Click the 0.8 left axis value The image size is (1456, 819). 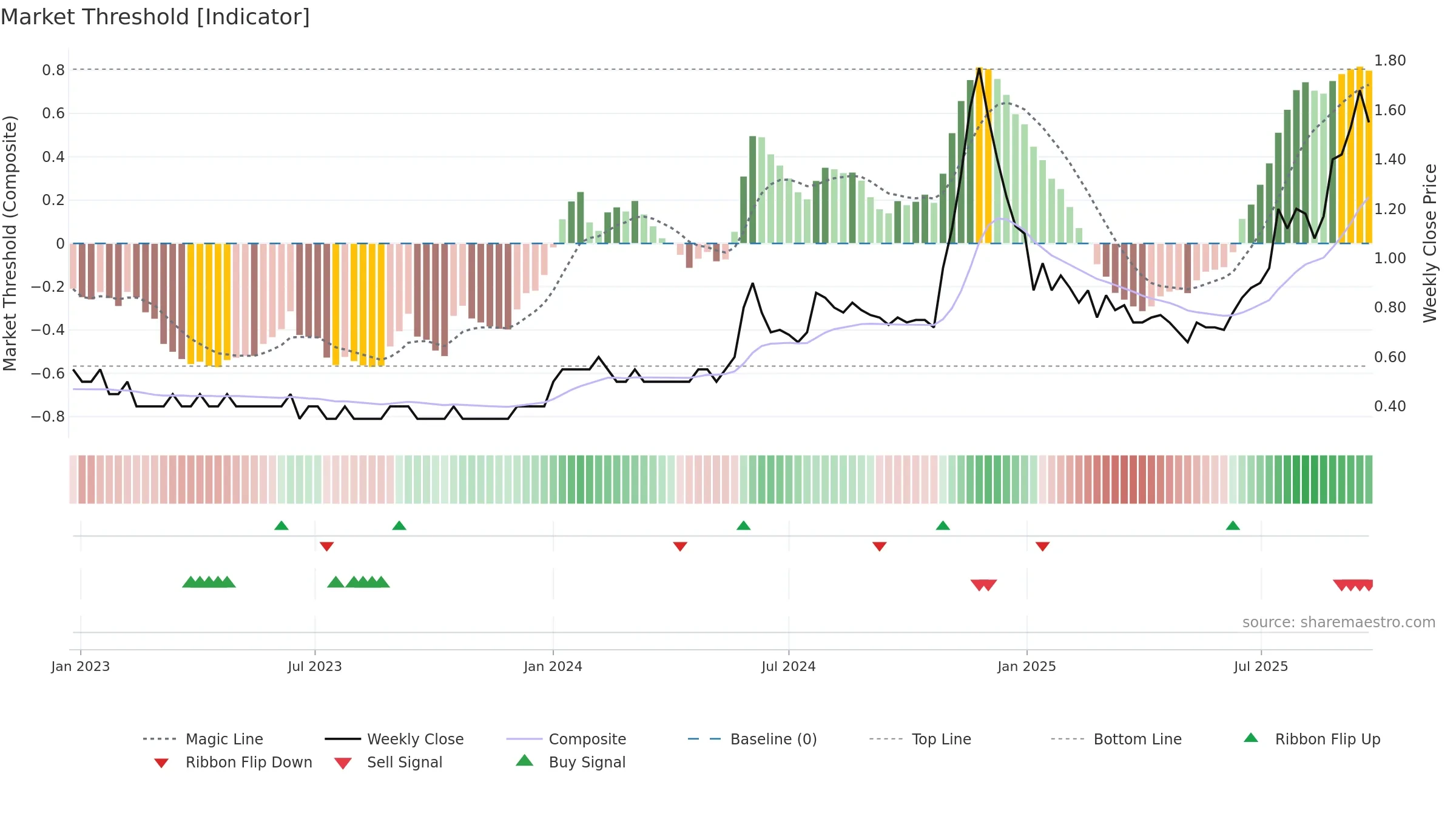(x=53, y=70)
